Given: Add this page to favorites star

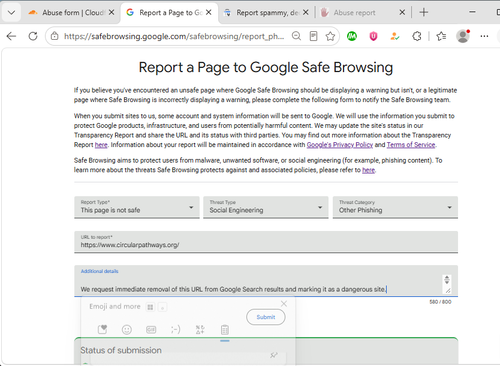Looking at the screenshot, I should click(x=330, y=36).
